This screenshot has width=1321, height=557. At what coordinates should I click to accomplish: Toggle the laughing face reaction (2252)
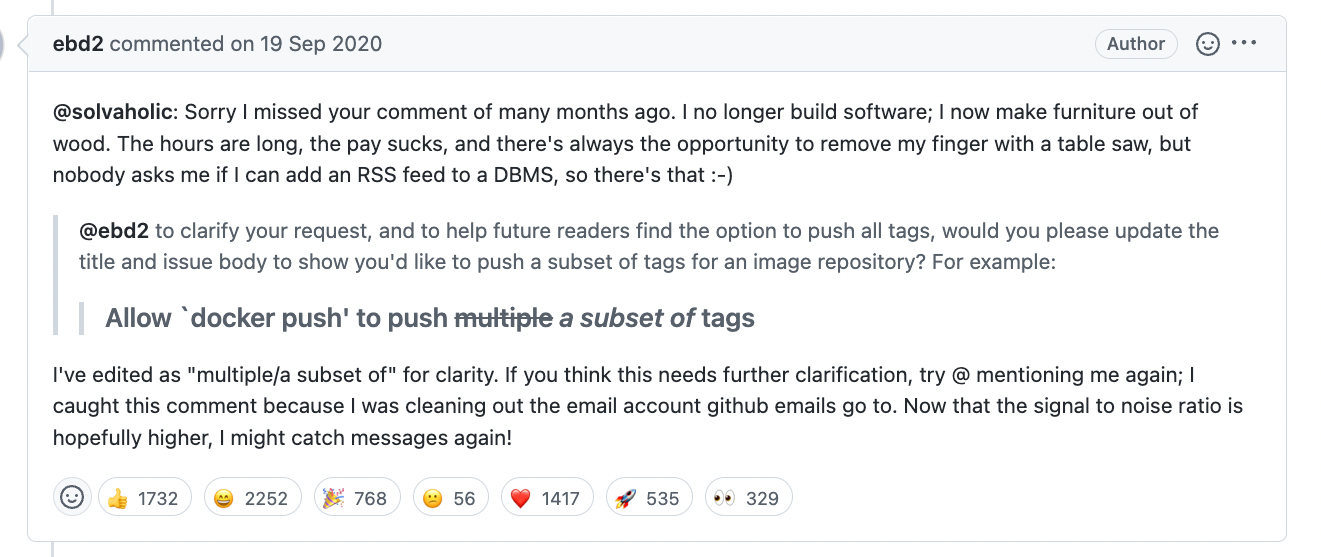[x=252, y=498]
